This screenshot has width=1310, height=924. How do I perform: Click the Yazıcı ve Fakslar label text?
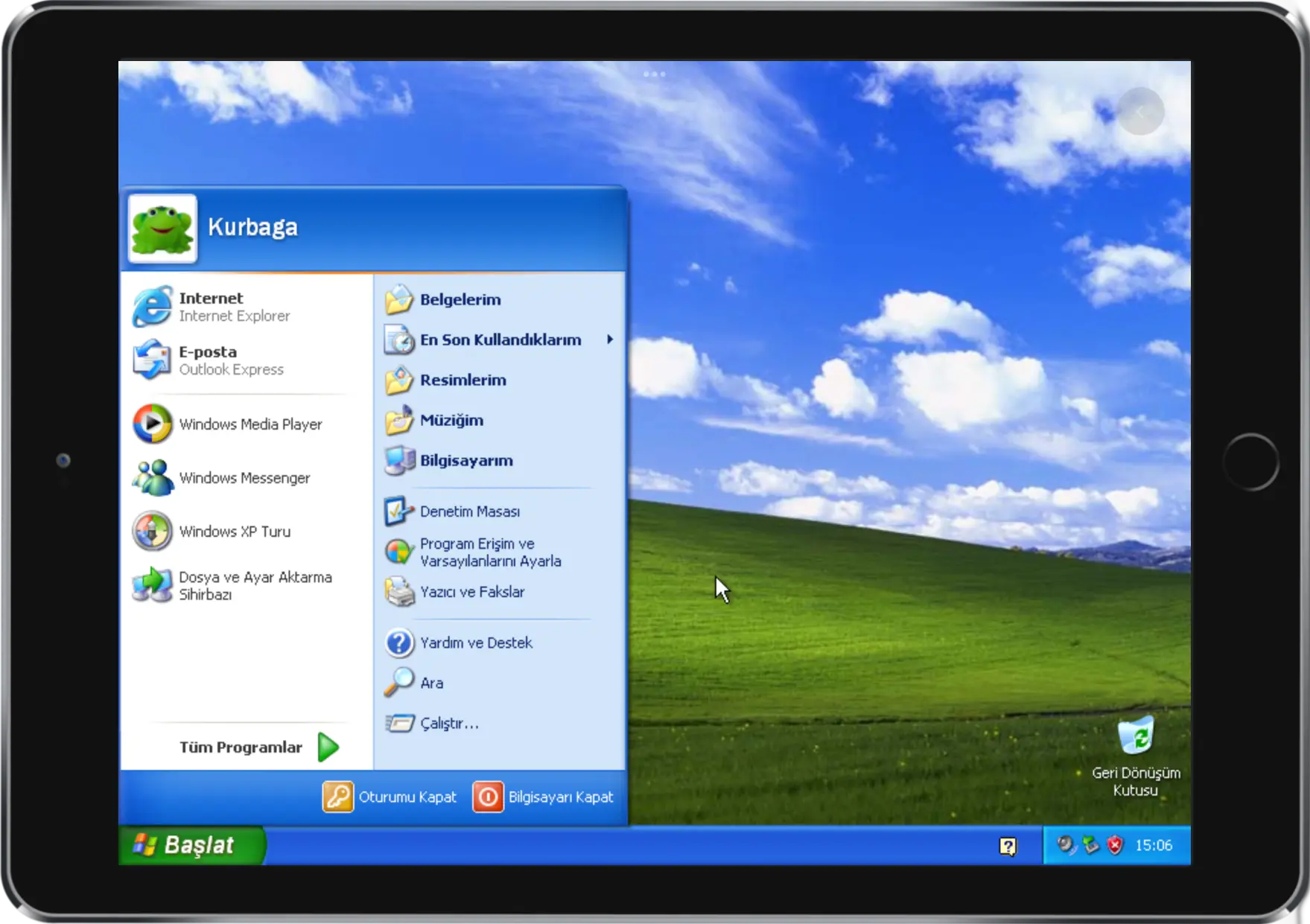tap(472, 592)
